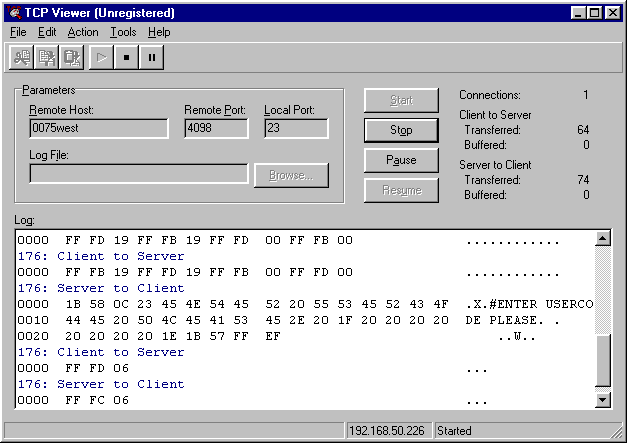
Task: Click the Pause button
Action: (x=401, y=160)
